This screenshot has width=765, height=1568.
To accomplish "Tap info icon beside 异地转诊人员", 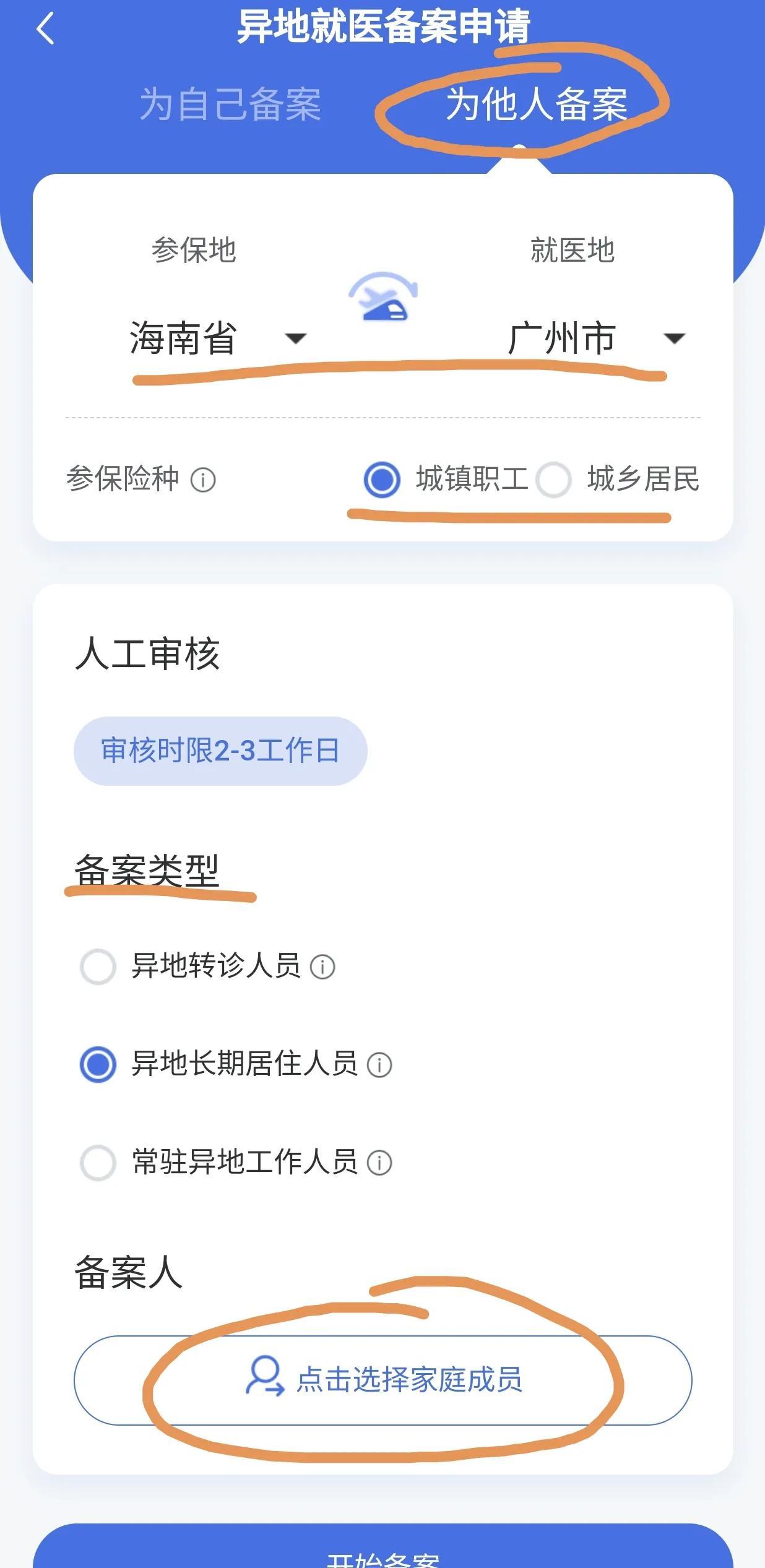I will [x=322, y=967].
